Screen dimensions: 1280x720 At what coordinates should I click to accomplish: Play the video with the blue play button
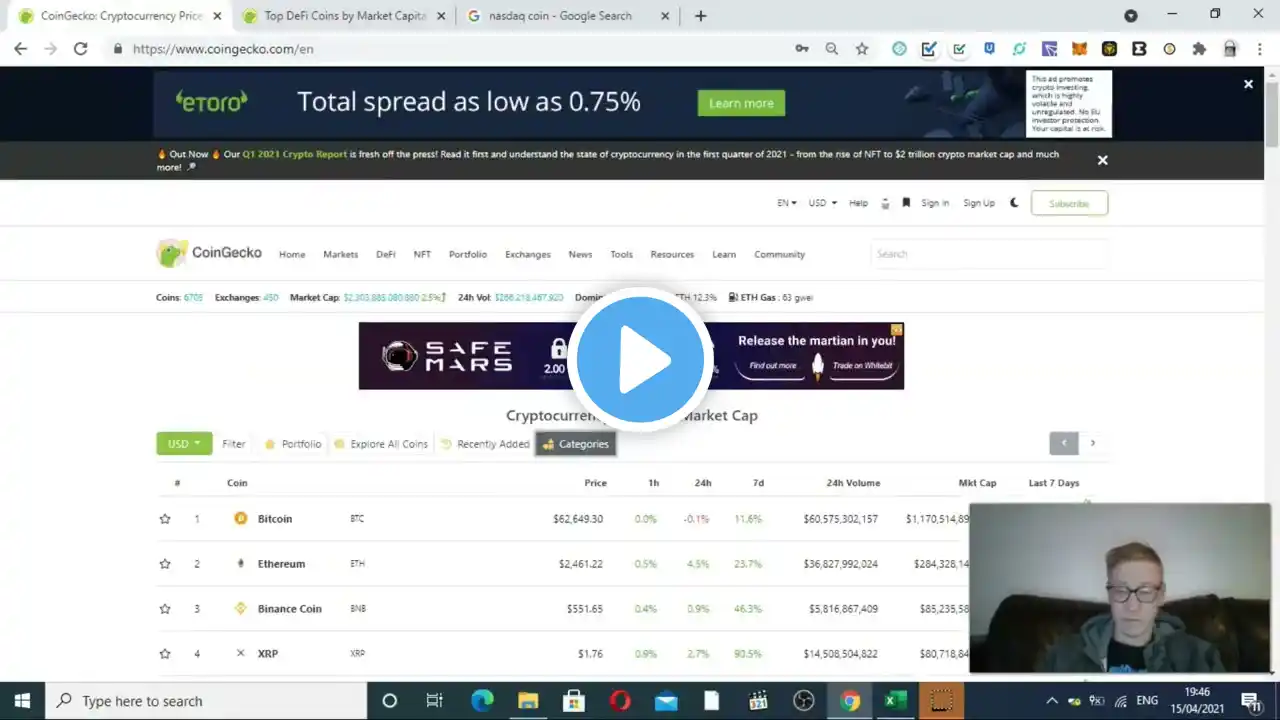[x=640, y=360]
